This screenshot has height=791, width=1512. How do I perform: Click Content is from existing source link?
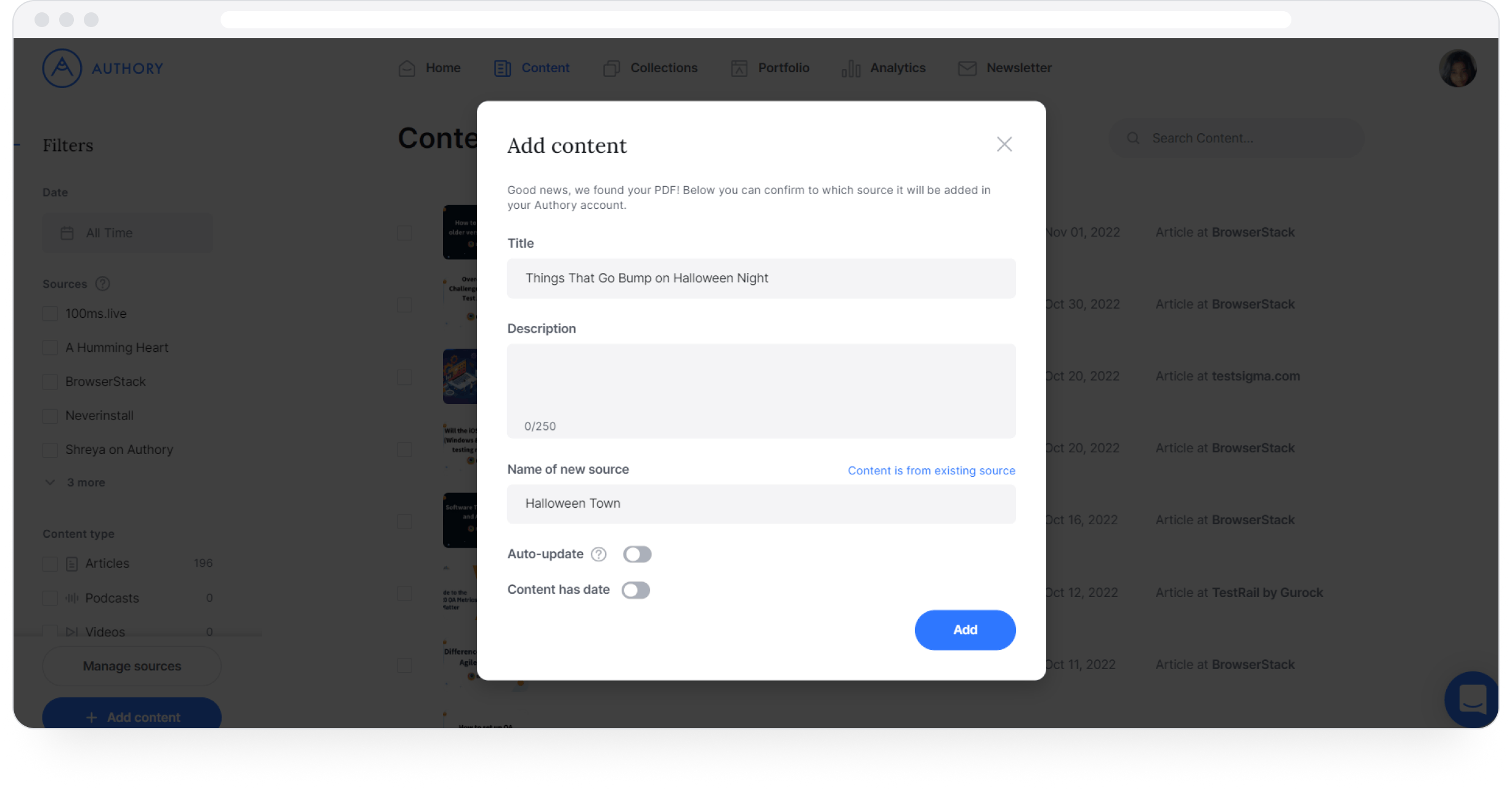click(x=931, y=470)
